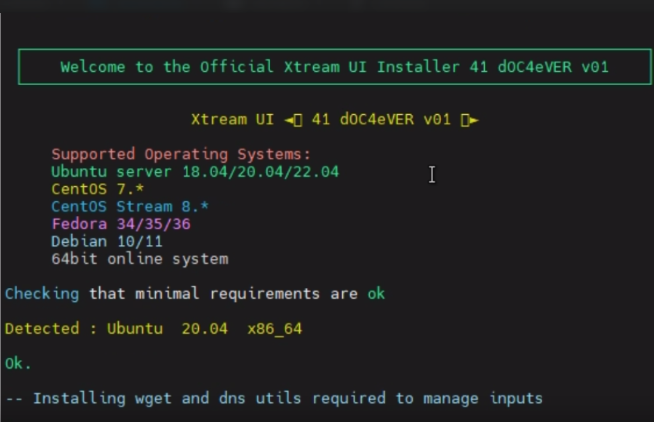Click the 'CentOS Stream 8.*' line
Screen dimensions: 654x422
pos(130,207)
